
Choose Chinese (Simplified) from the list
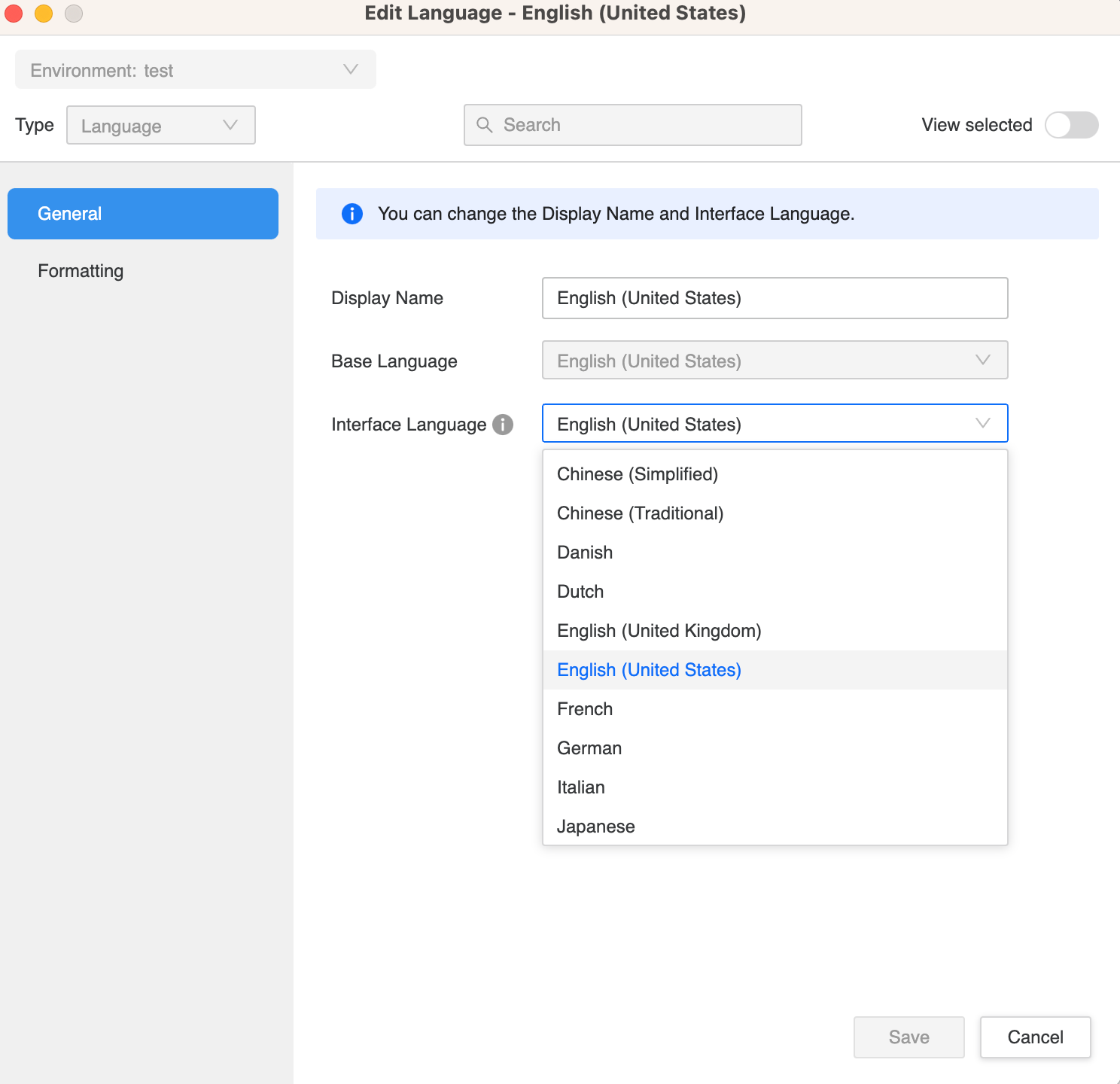point(638,474)
